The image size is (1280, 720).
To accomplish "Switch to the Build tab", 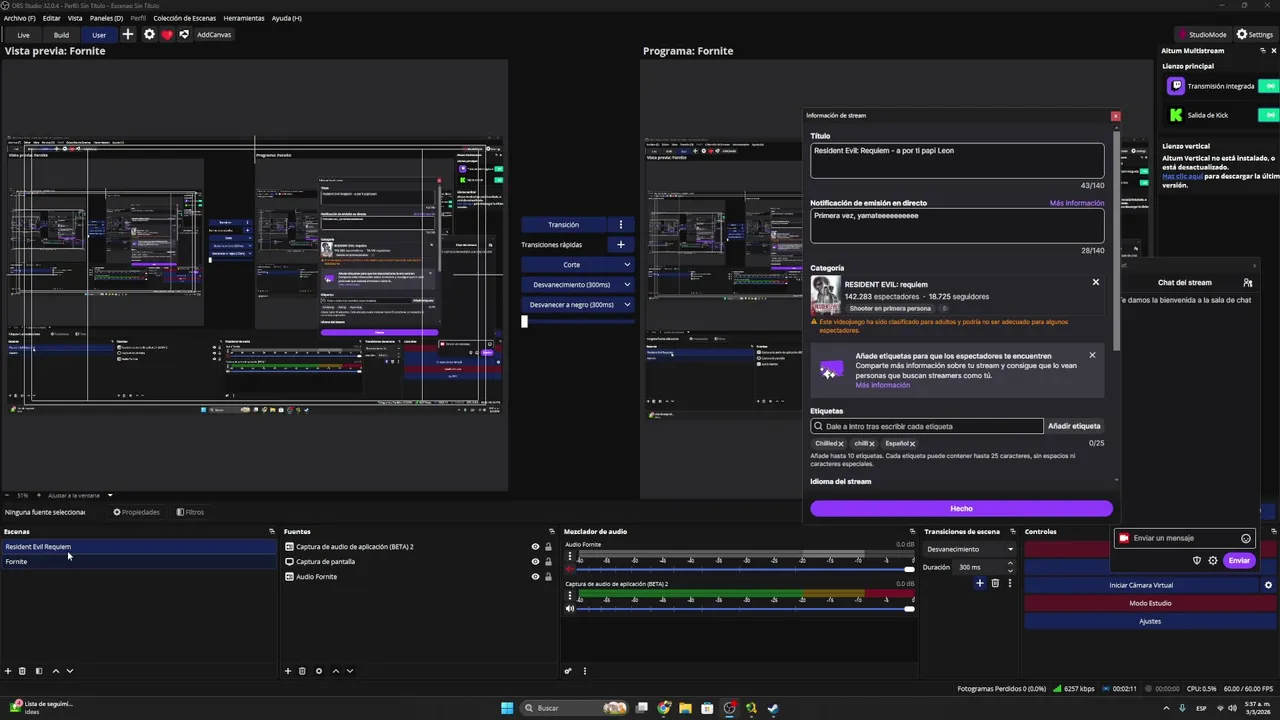I will [x=61, y=35].
